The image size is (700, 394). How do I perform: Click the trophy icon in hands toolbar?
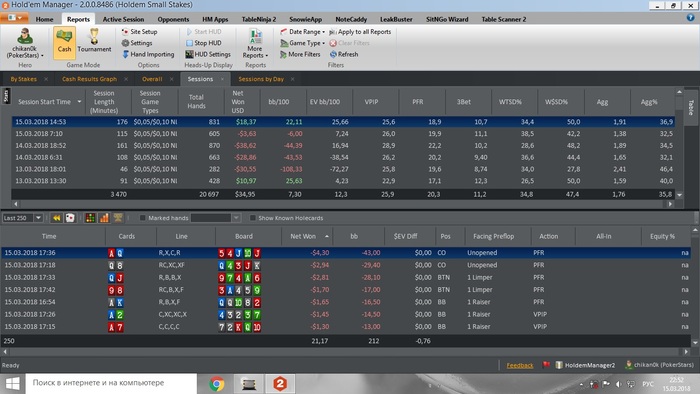118,218
